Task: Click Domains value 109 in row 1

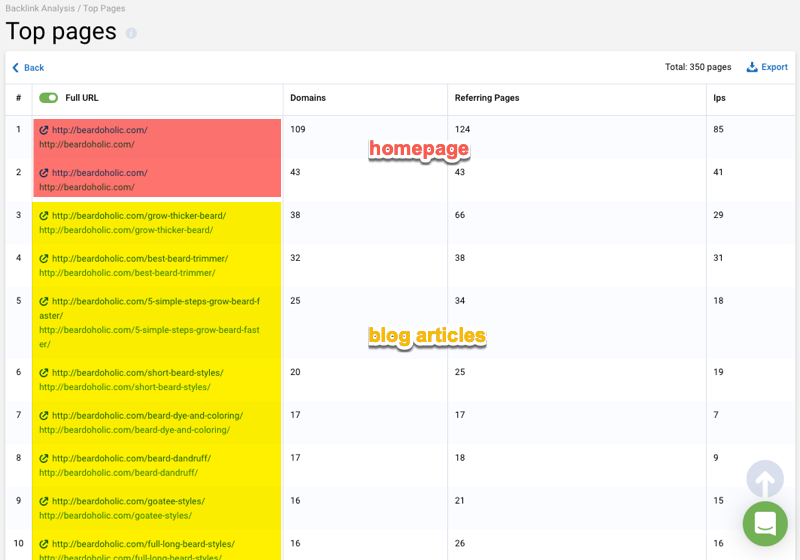Action: pos(298,130)
